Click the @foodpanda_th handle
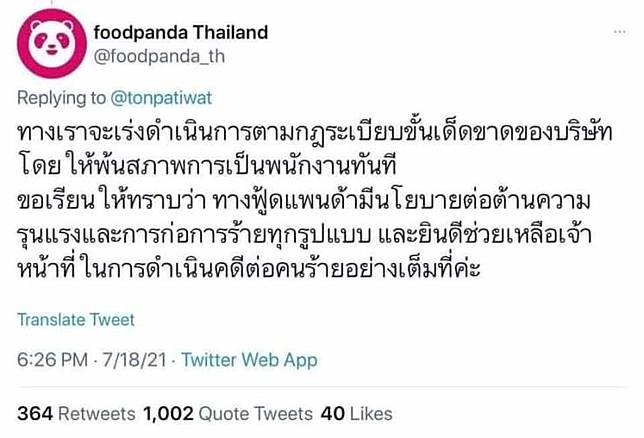The width and height of the screenshot is (644, 438). tap(159, 56)
